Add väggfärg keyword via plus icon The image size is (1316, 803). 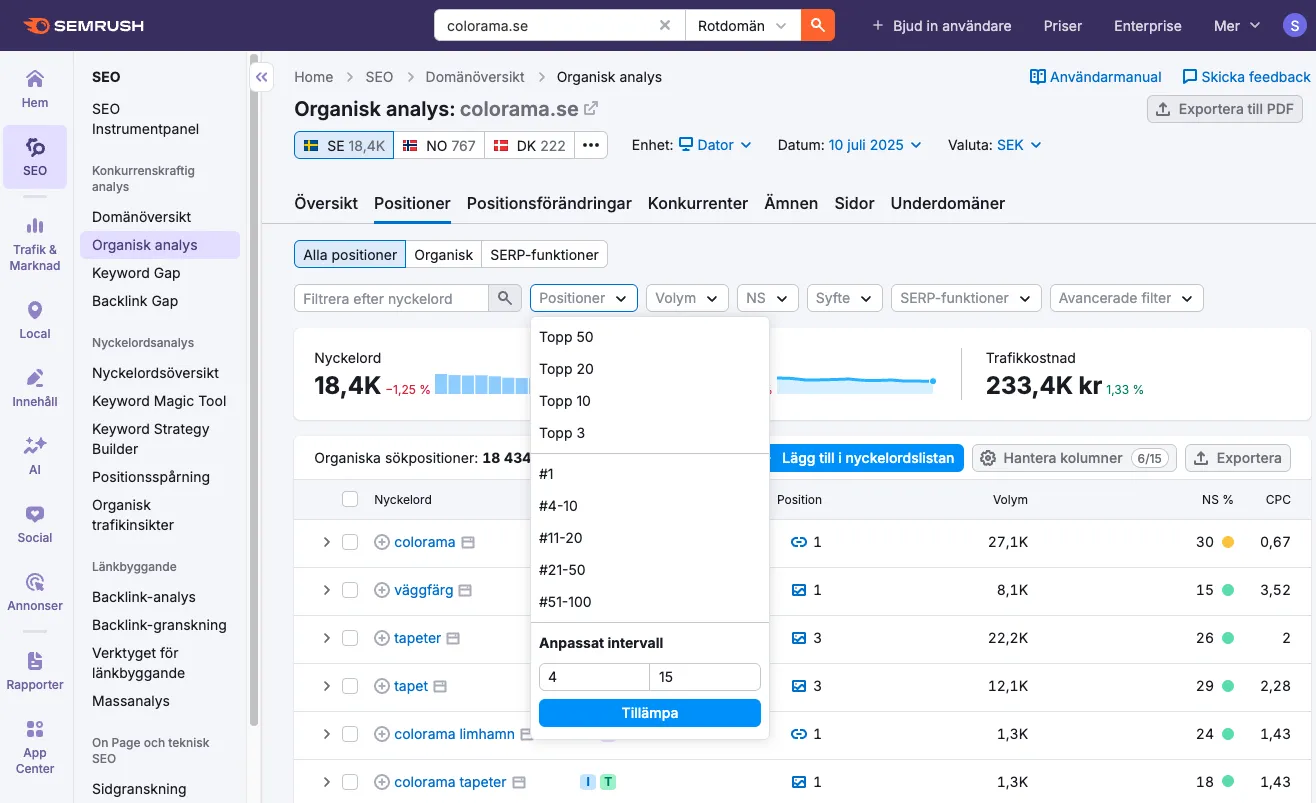coord(381,590)
